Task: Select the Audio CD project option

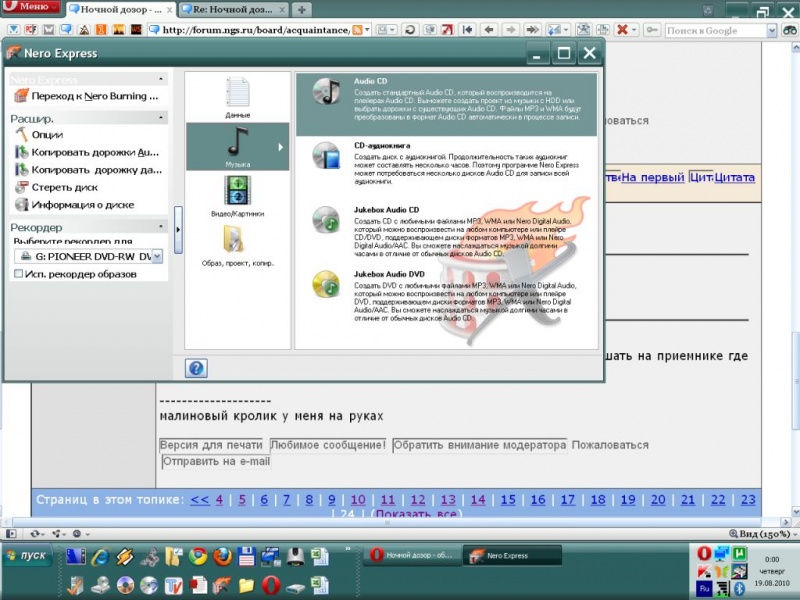Action: (445, 100)
